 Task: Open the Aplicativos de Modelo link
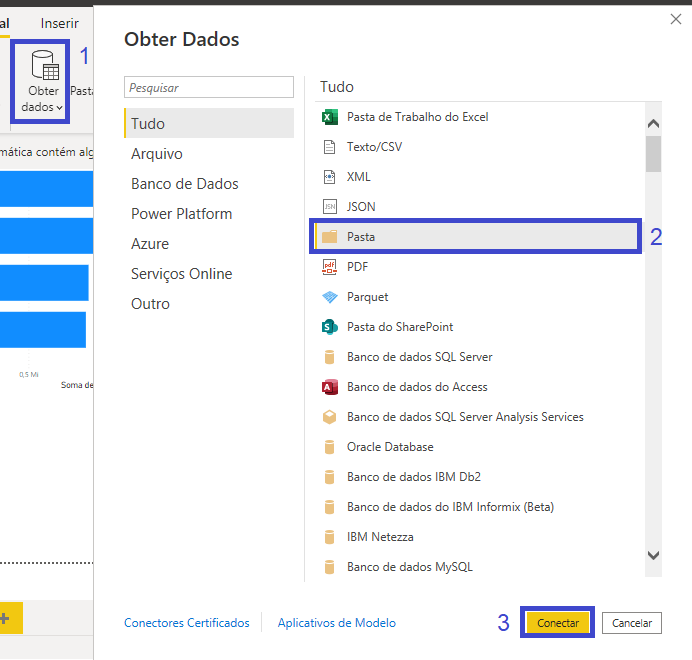pyautogui.click(x=337, y=622)
